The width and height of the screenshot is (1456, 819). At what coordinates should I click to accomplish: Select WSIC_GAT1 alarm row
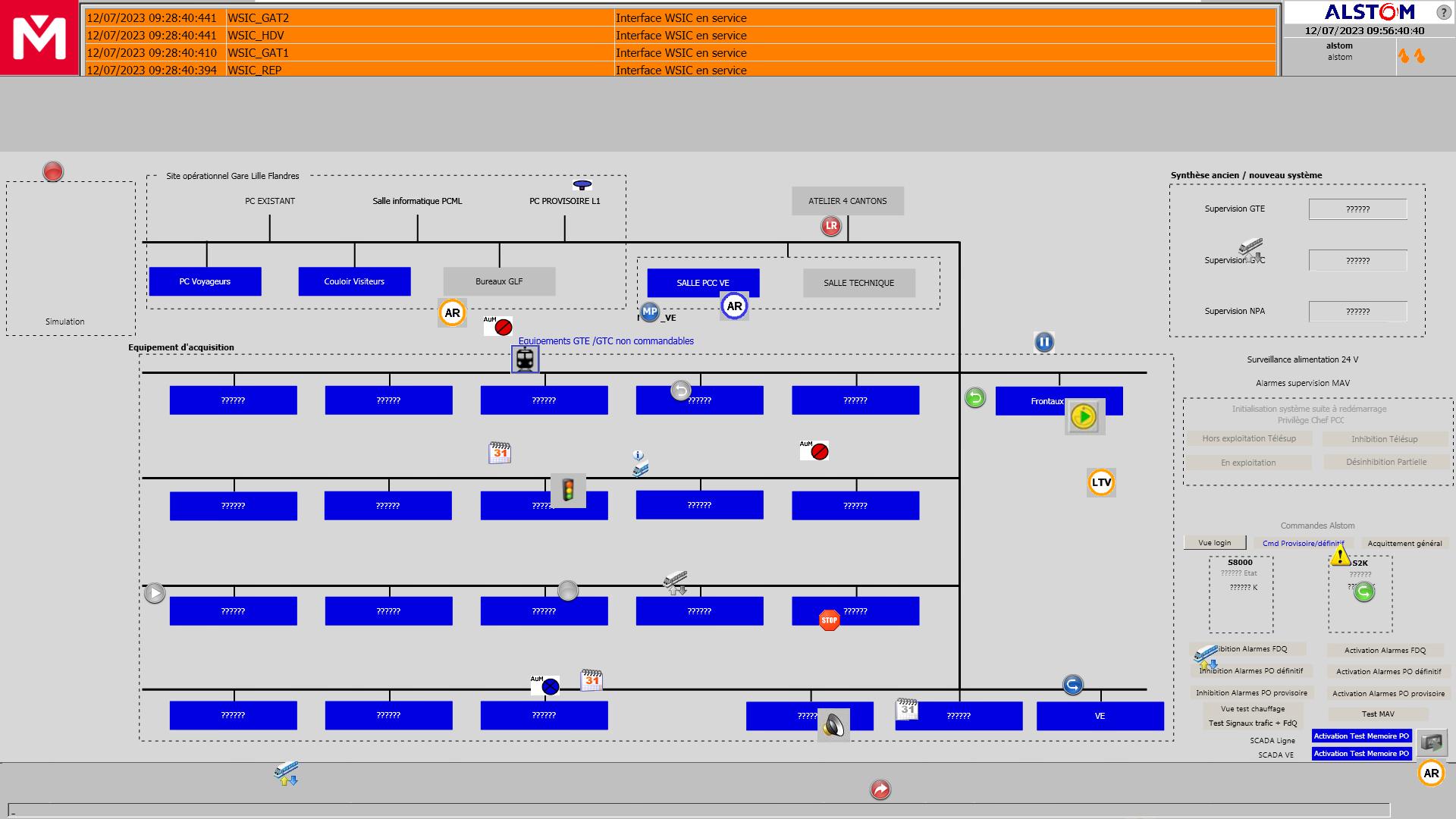(680, 53)
